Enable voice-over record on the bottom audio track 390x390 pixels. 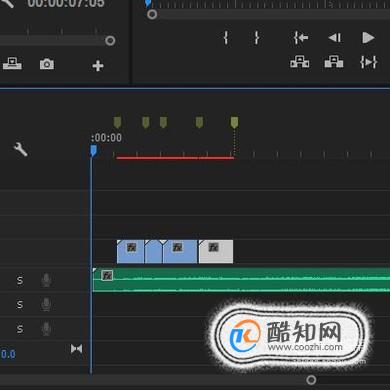(46, 329)
